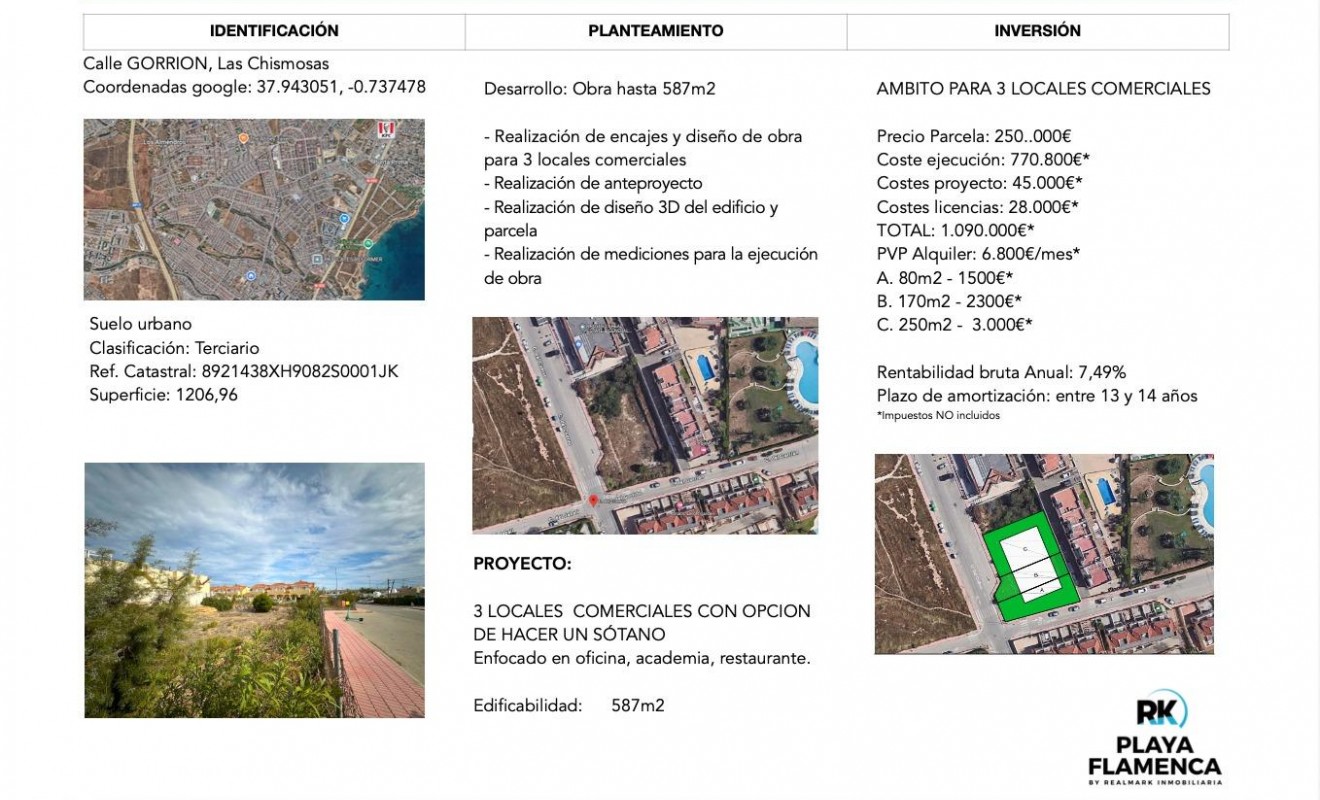Click the KFC icon on the overview map

pos(385,130)
